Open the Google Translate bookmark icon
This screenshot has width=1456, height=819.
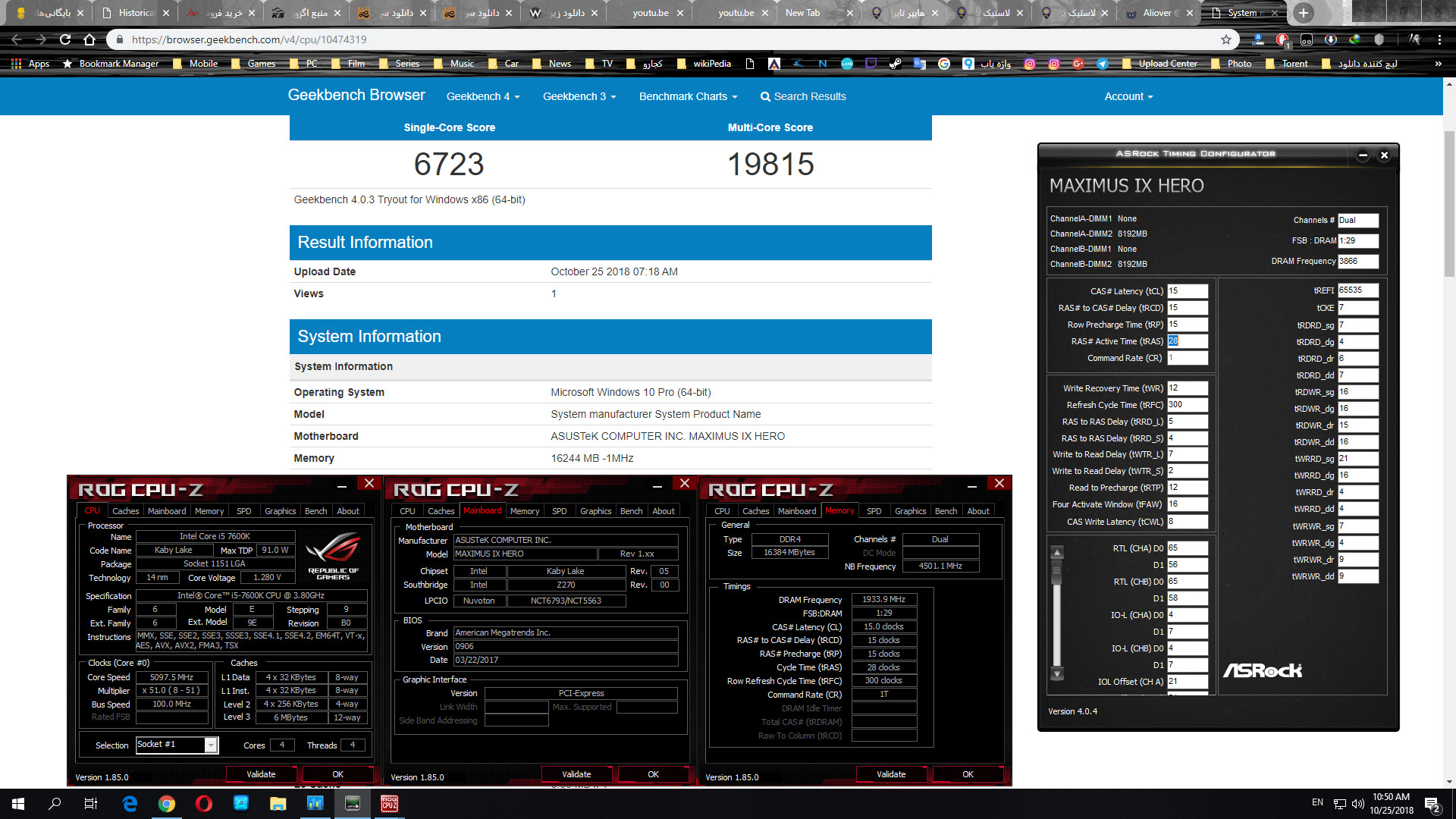[x=920, y=64]
